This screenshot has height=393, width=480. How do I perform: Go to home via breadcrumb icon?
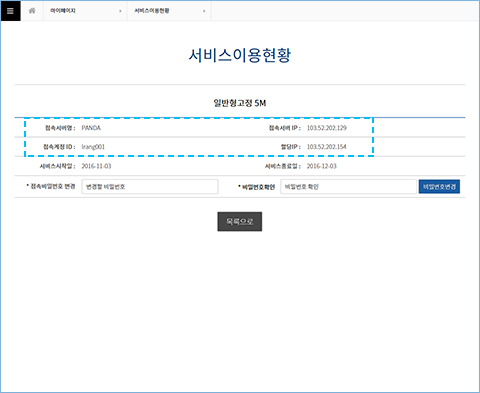click(32, 11)
